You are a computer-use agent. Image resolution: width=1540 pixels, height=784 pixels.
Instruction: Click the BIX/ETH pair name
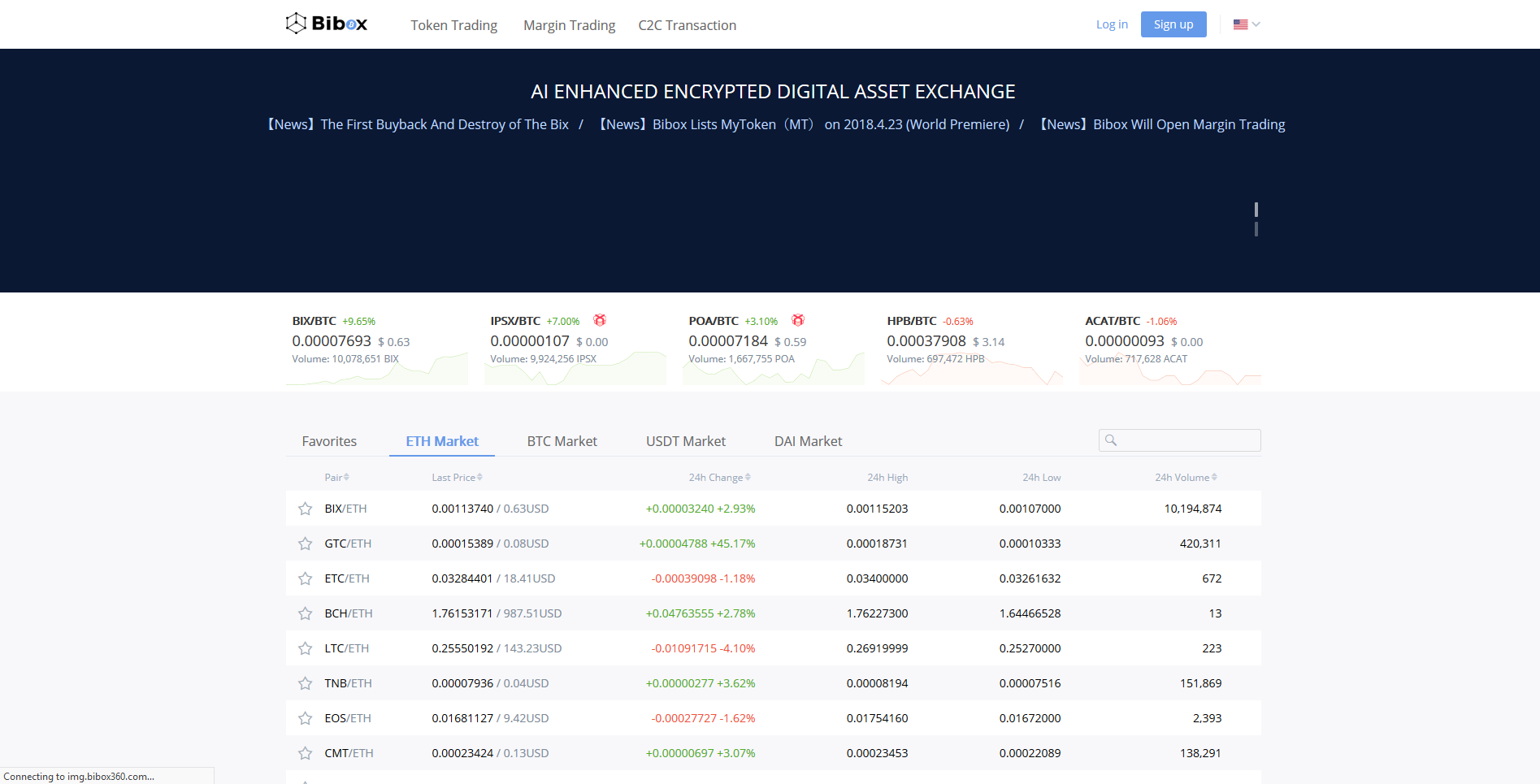point(345,509)
